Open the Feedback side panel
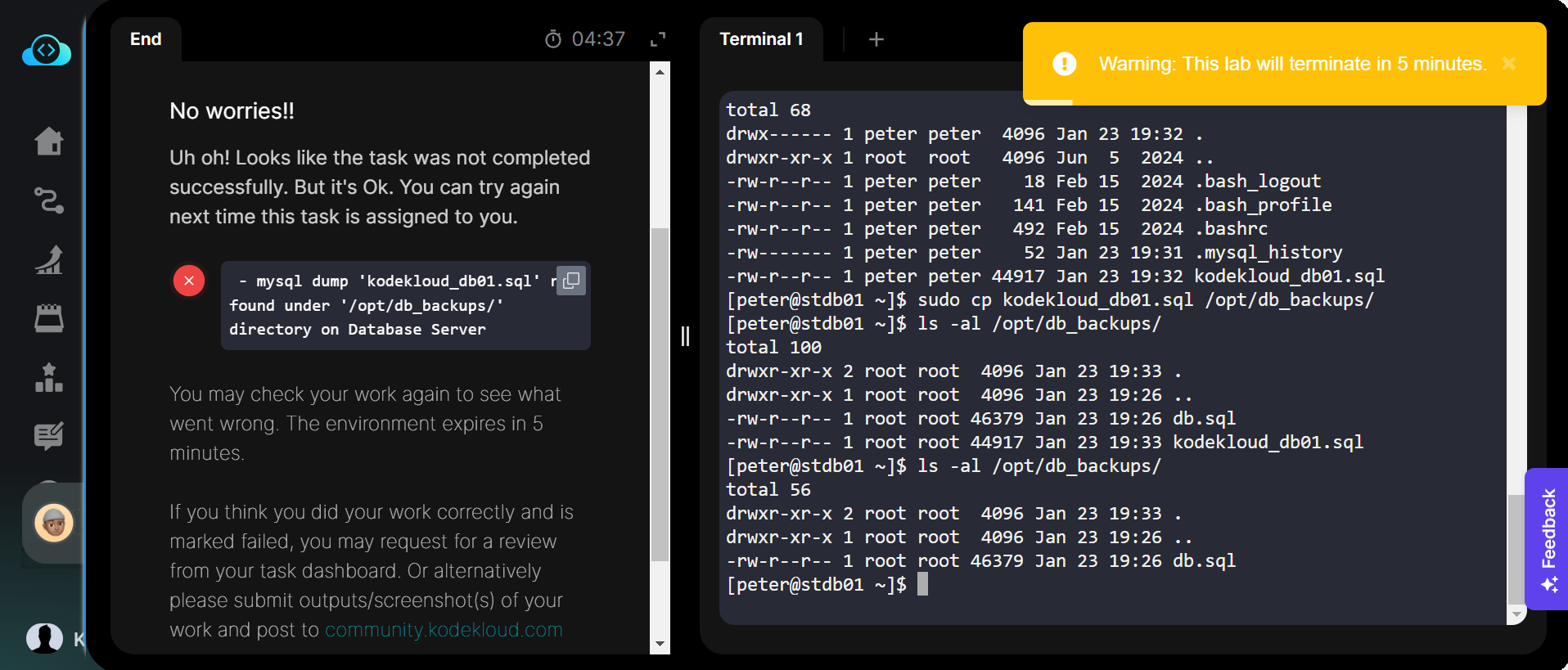Screen dimensions: 1568x670 click(1548, 538)
